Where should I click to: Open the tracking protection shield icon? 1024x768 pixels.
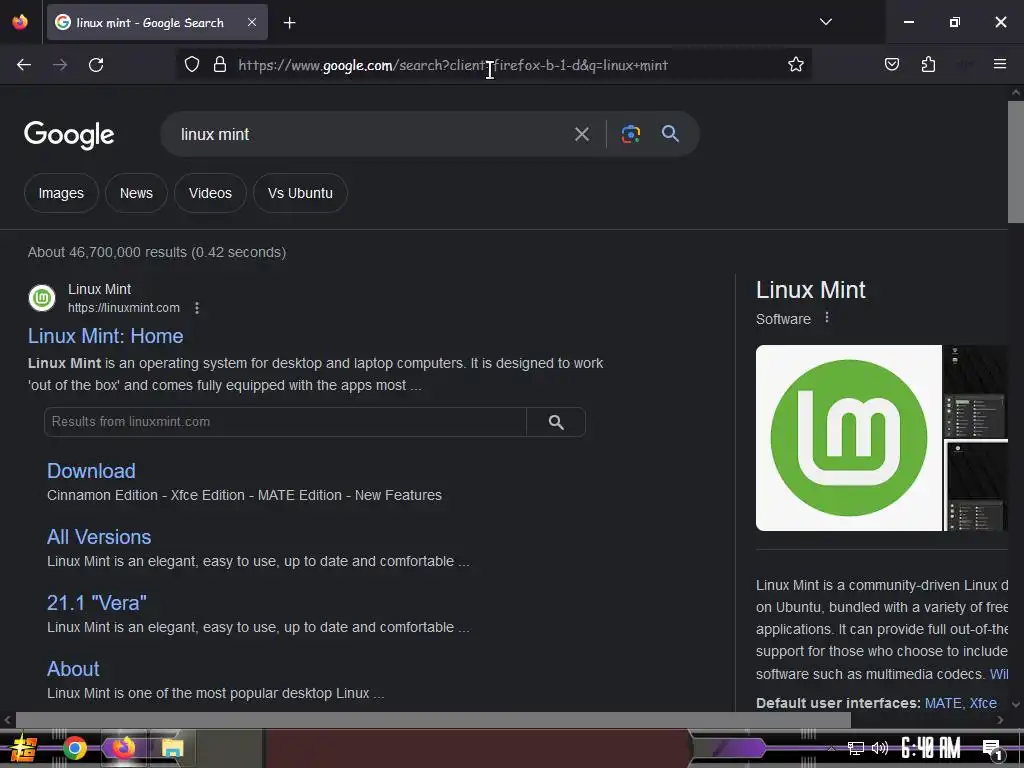191,65
